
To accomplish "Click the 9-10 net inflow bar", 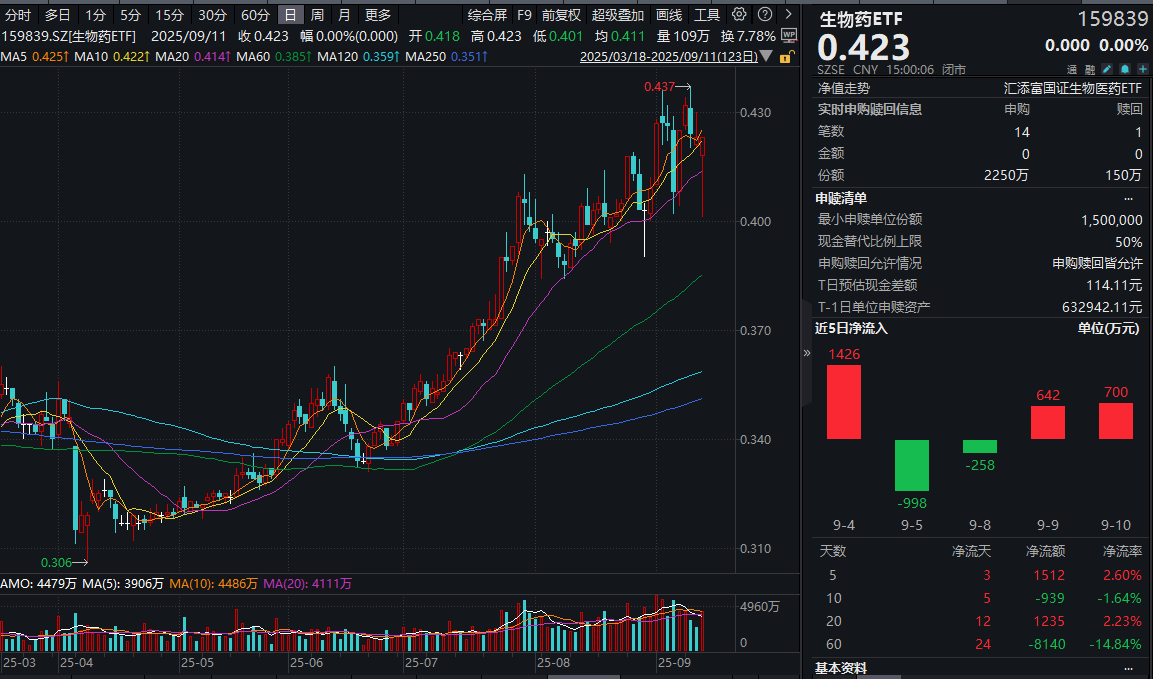I will [x=1115, y=422].
